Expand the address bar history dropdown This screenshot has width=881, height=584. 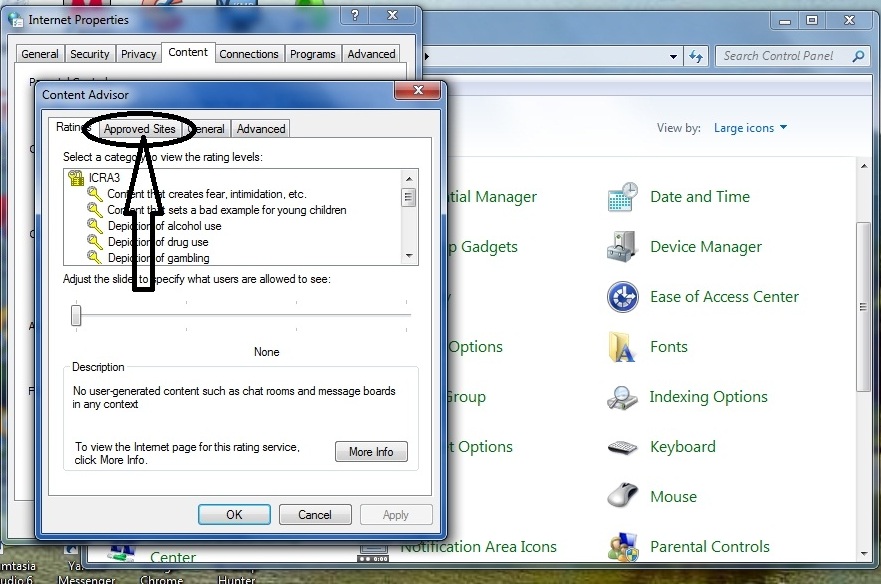[x=673, y=56]
